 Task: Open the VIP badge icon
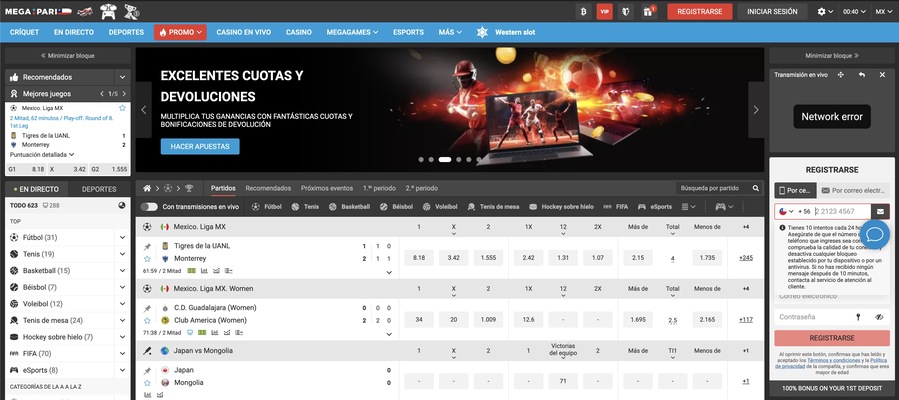pos(604,11)
